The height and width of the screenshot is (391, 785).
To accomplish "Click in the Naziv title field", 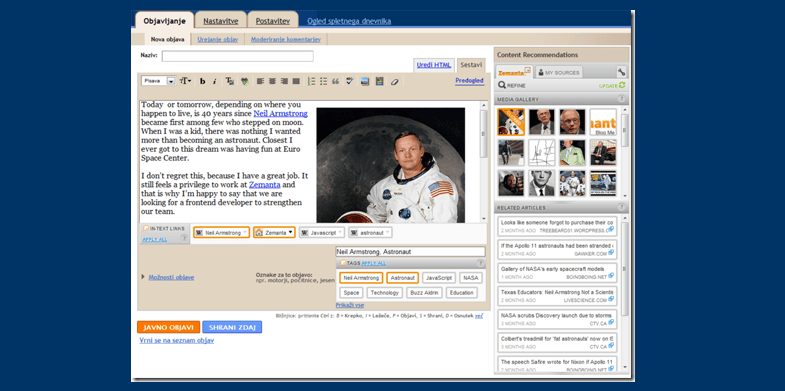I will pyautogui.click(x=238, y=56).
